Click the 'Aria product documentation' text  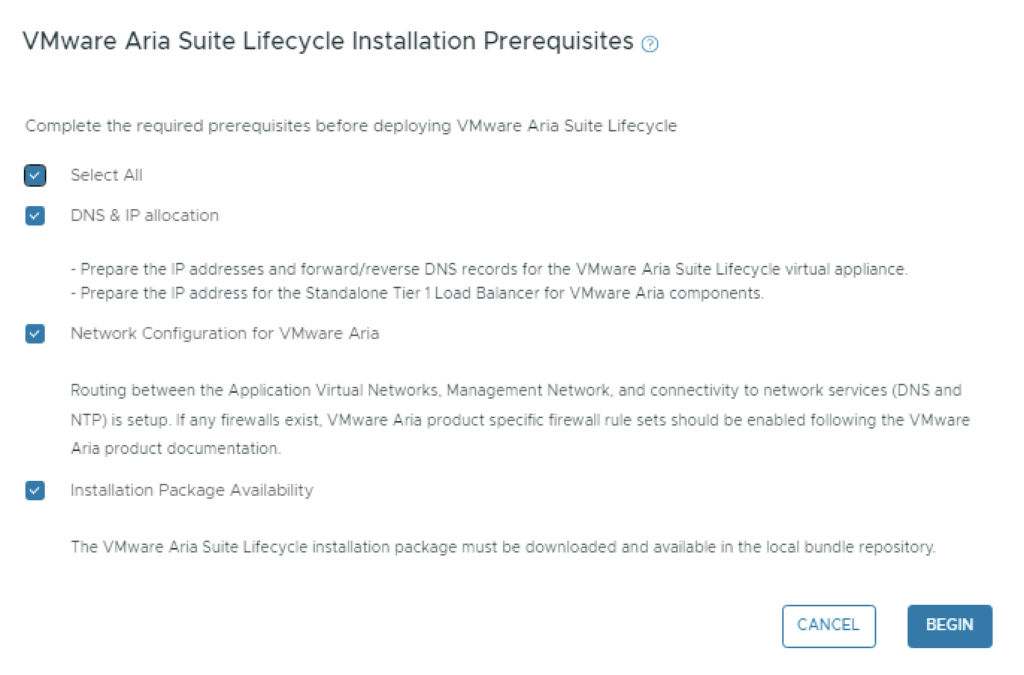click(x=175, y=449)
